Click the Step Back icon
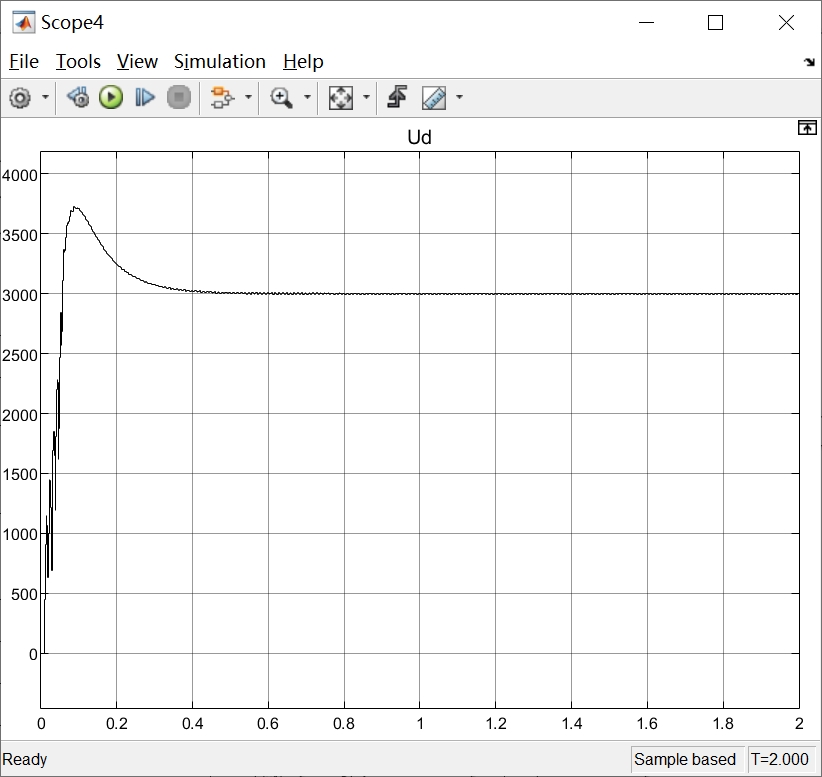Viewport: 822px width, 777px height. 78,98
